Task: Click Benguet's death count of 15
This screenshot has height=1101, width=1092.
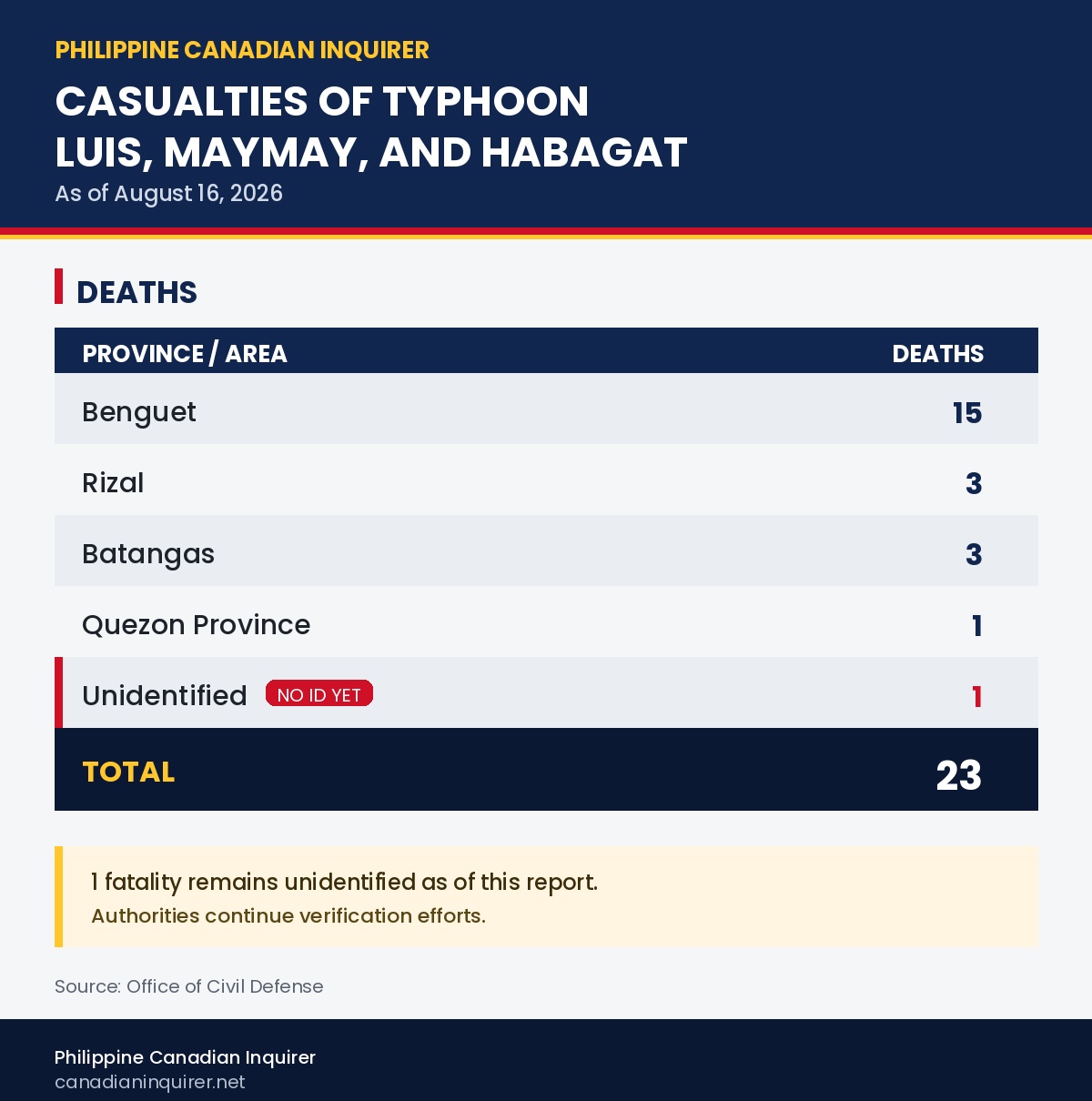Action: [x=967, y=413]
